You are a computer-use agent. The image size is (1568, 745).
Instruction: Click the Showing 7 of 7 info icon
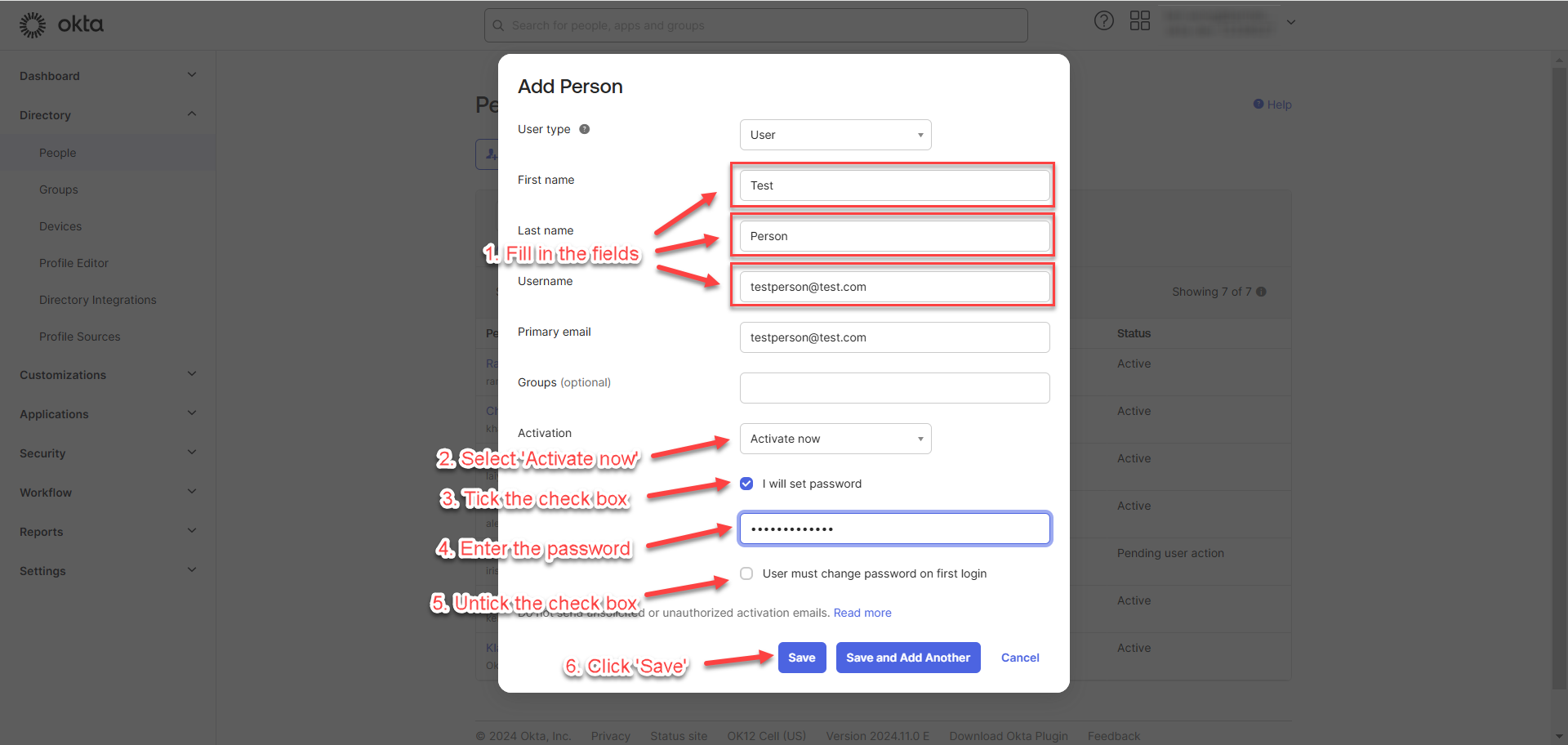click(1261, 292)
